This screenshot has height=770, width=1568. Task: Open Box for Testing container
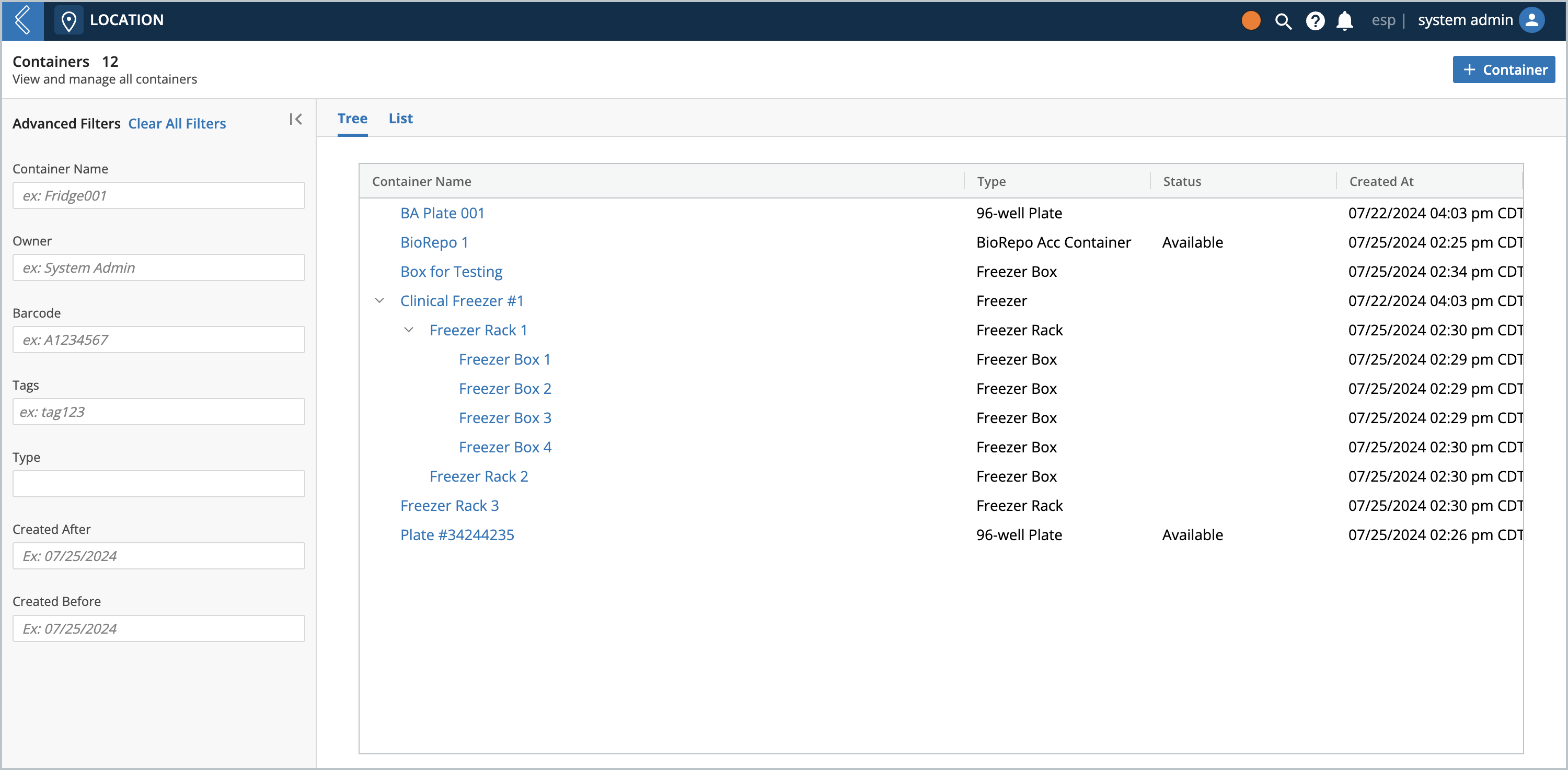451,271
